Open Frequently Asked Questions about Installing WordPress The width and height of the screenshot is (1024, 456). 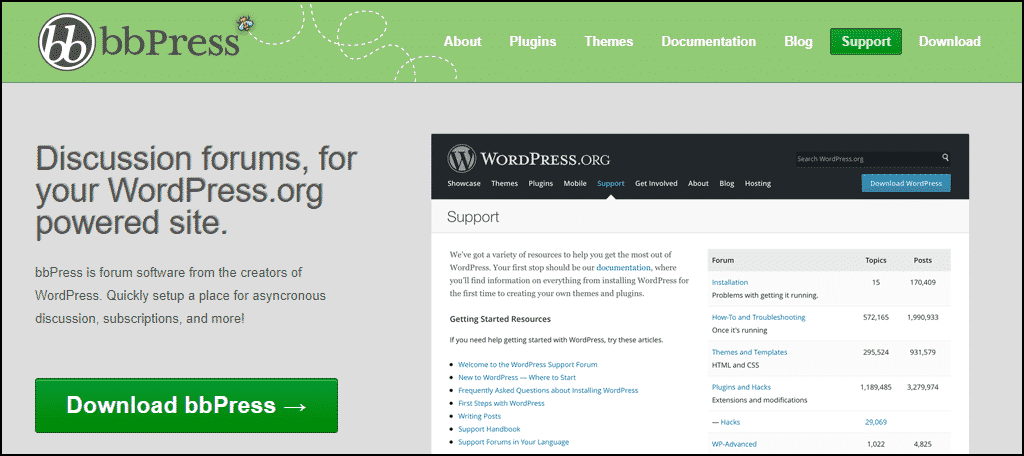tap(548, 390)
